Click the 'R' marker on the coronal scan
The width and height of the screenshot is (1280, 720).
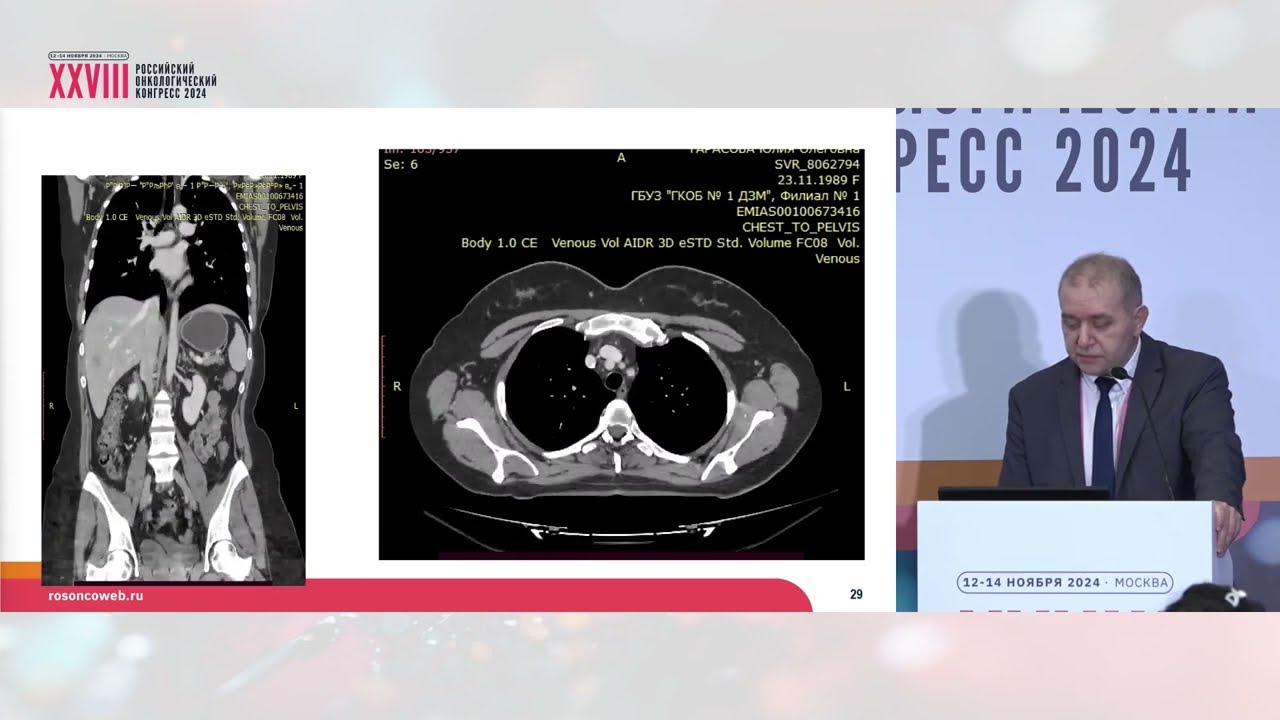pos(51,406)
